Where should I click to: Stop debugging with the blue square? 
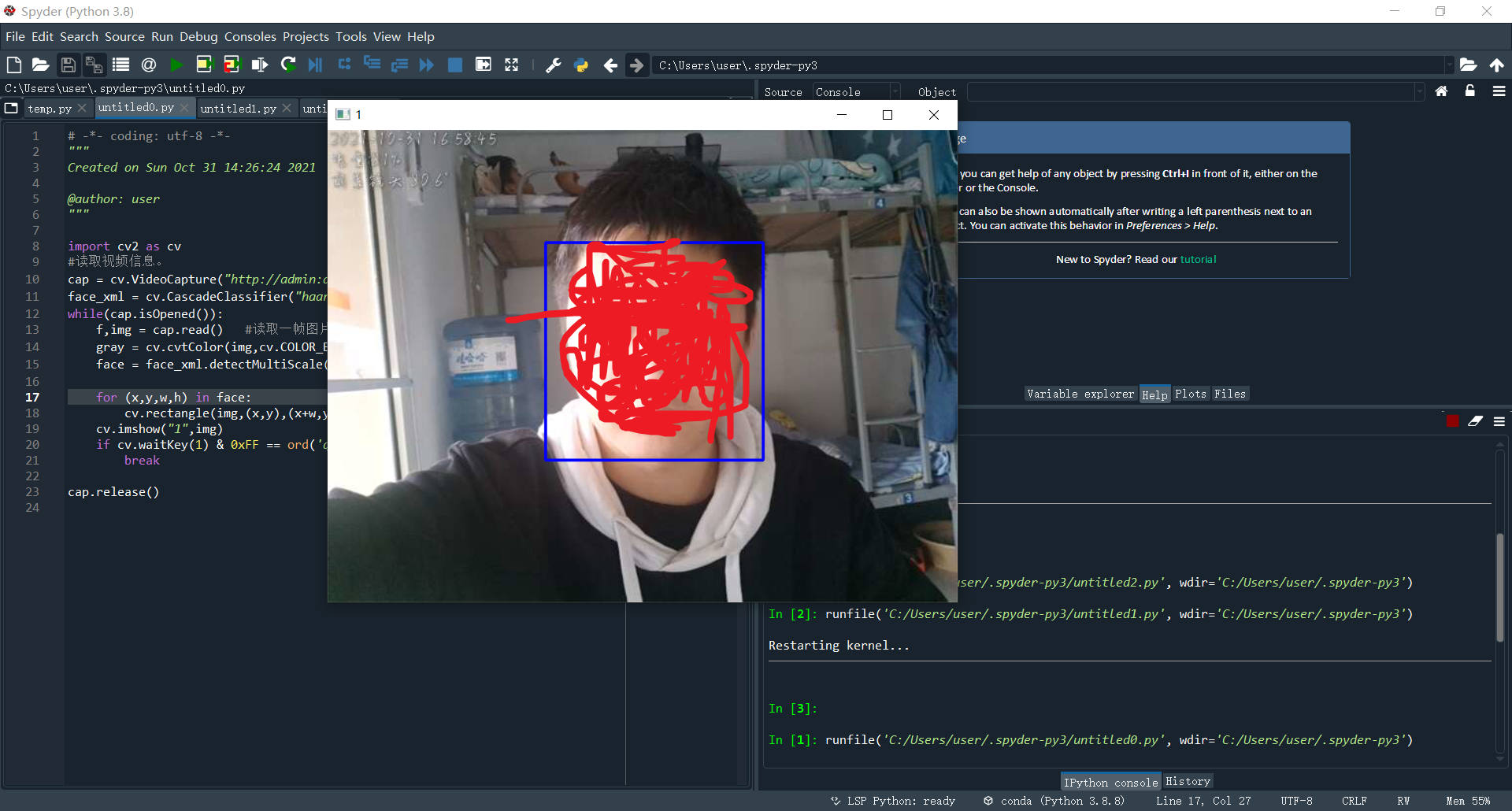pos(455,65)
